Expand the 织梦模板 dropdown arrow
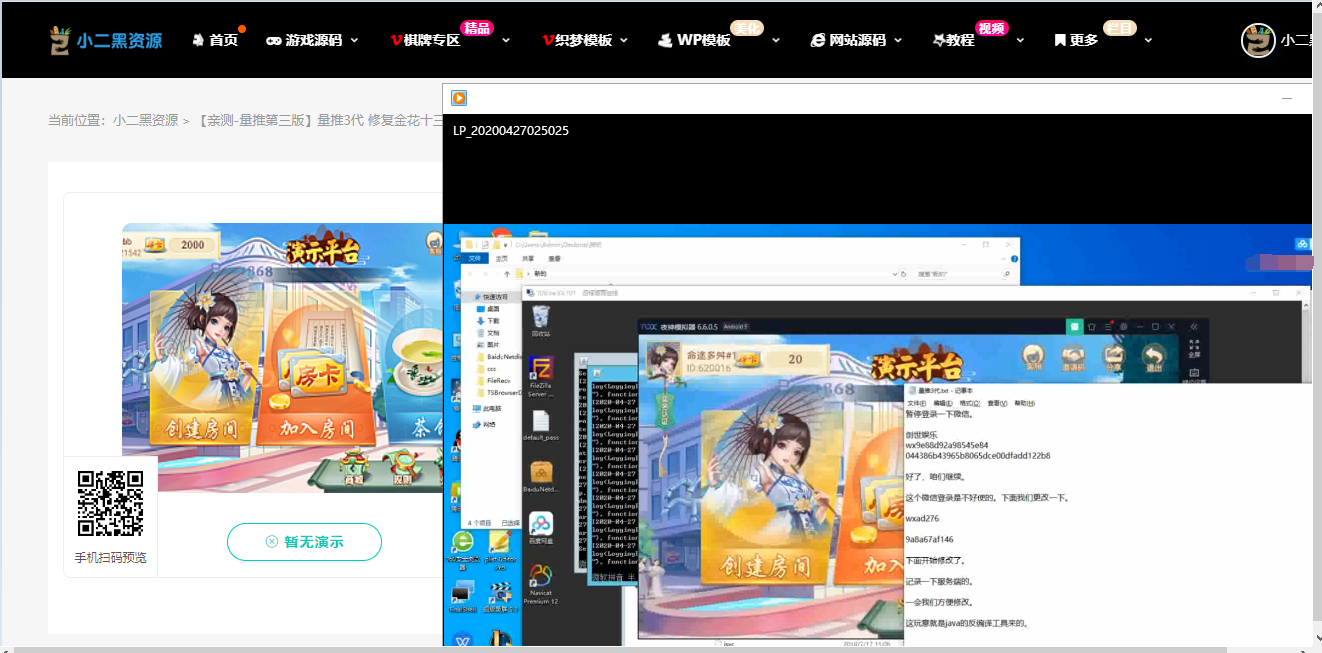1322x653 pixels. pos(624,40)
